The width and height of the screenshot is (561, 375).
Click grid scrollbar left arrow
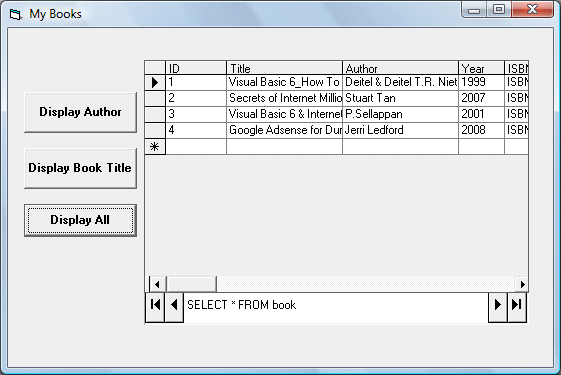tap(157, 284)
